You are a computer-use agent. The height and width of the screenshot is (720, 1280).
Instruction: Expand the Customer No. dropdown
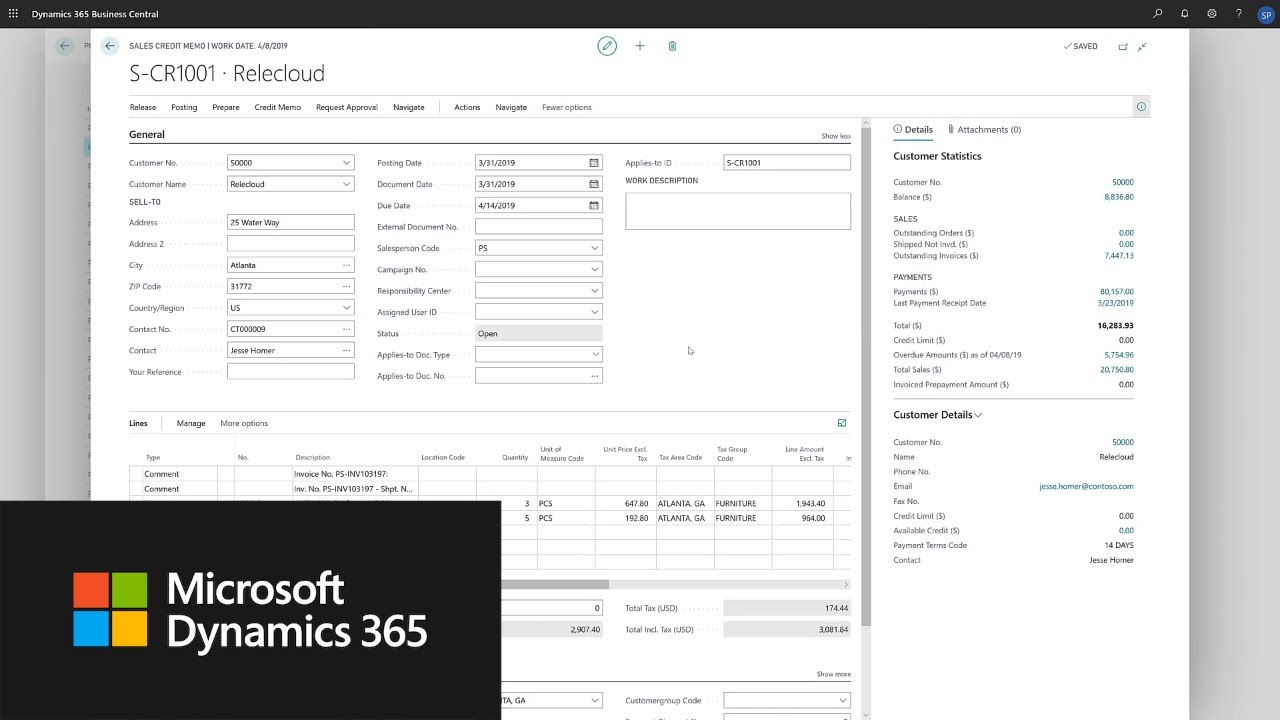pos(346,163)
